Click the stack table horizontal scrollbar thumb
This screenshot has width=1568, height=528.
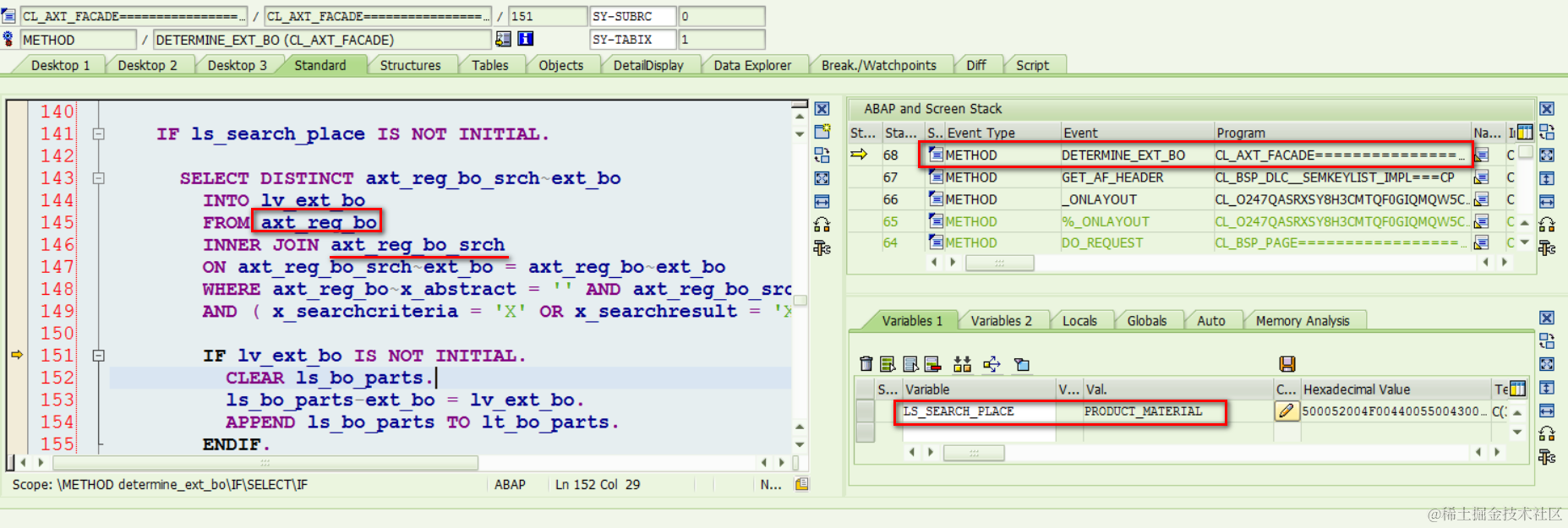[x=999, y=263]
